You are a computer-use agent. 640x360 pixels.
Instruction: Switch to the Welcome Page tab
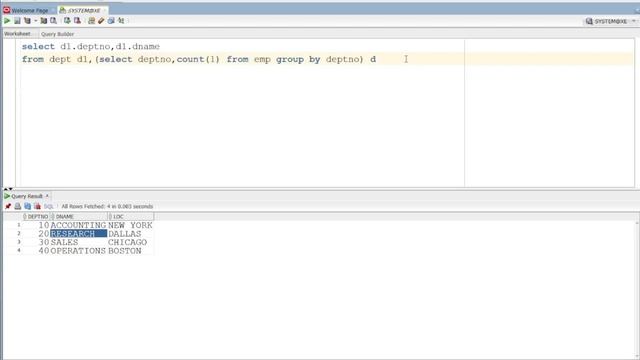29,10
